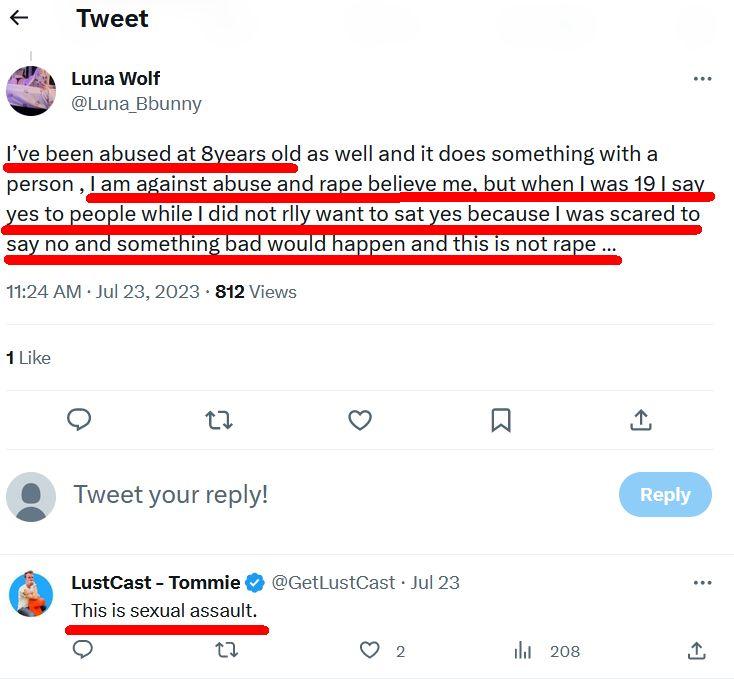Click the back arrow next to Tweet
734x679 pixels.
19,18
